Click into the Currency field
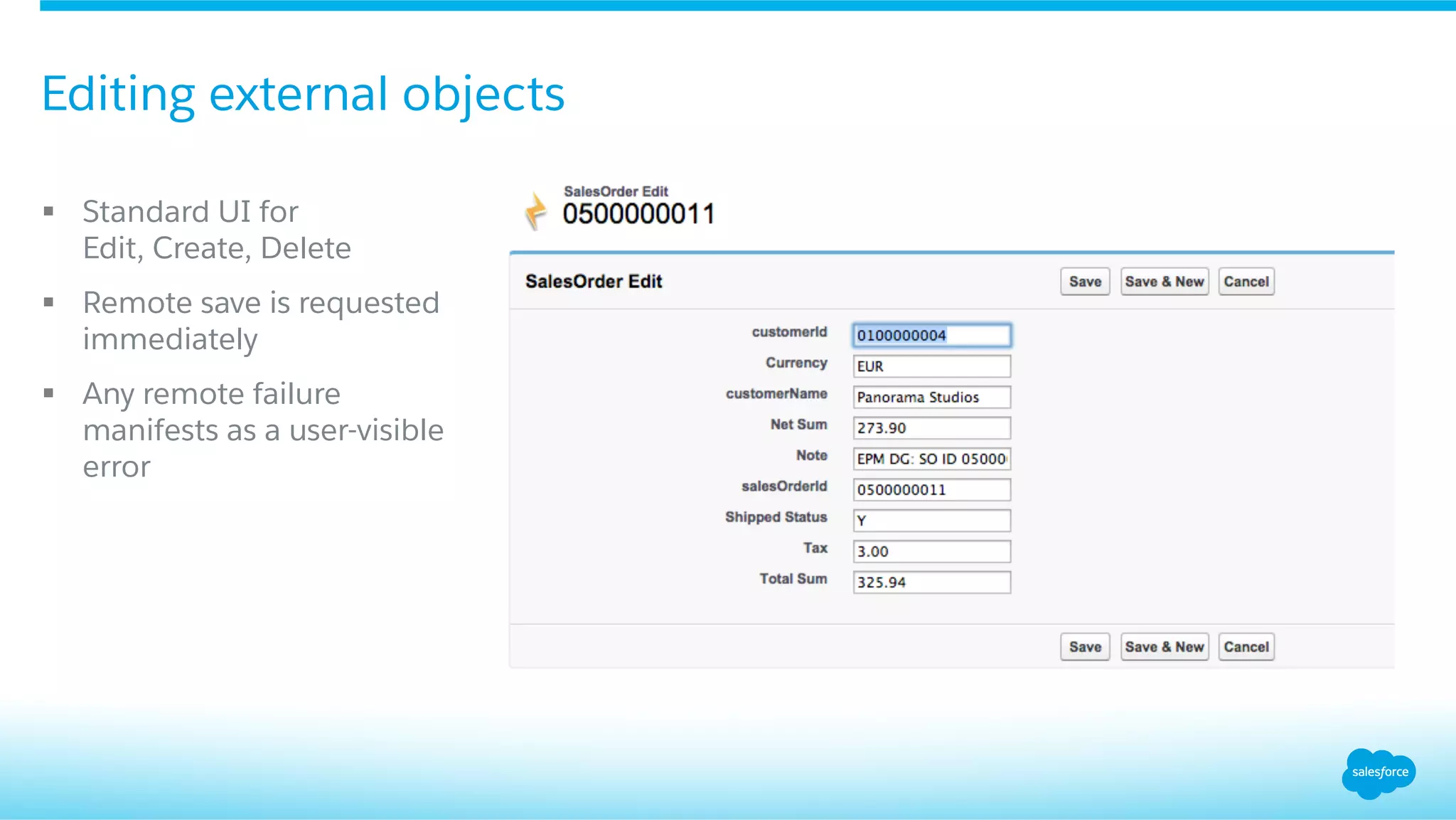This screenshot has height=820, width=1456. pos(931,366)
